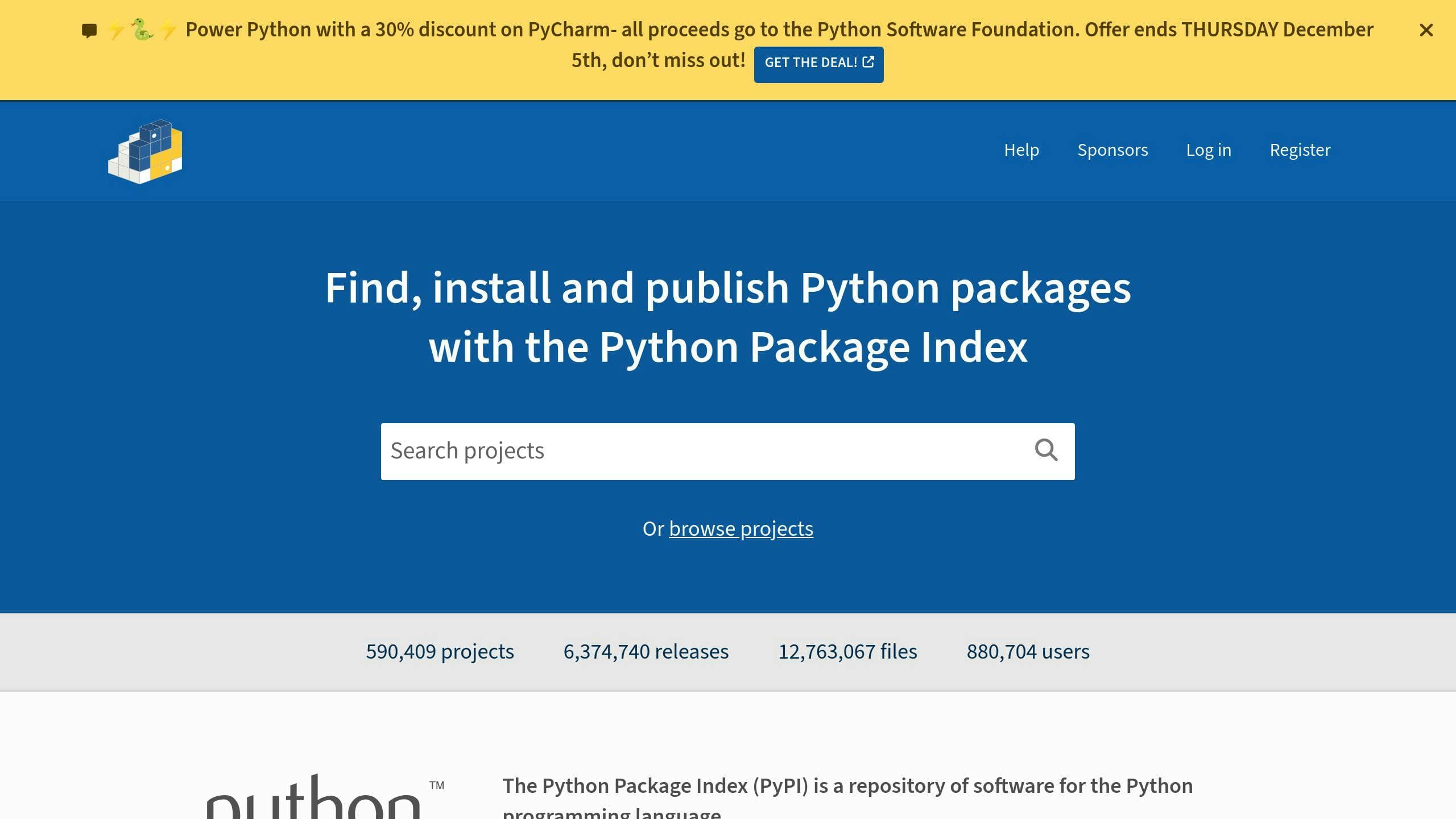Click the PyPI blocks logo
This screenshot has height=819, width=1456.
pyautogui.click(x=145, y=151)
